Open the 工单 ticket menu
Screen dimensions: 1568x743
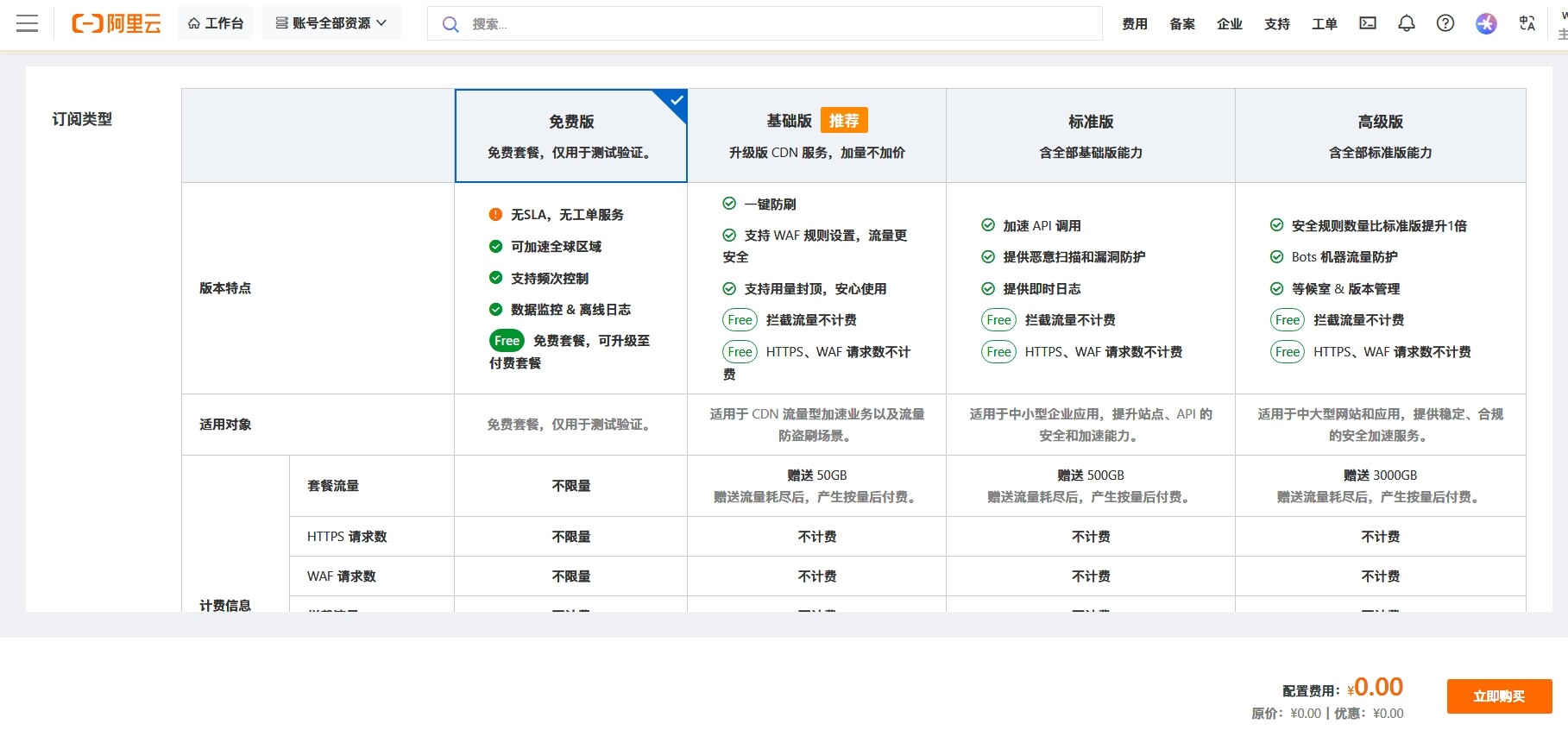[1325, 24]
